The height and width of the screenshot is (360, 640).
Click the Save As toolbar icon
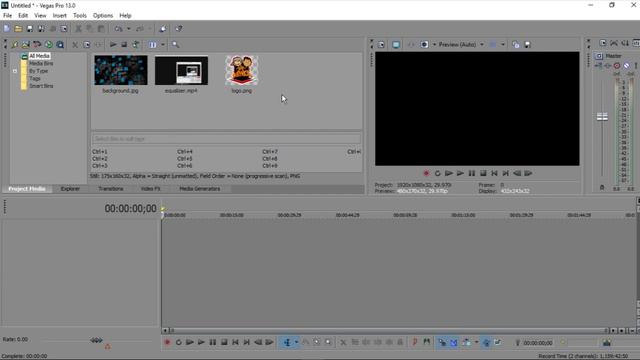41,29
